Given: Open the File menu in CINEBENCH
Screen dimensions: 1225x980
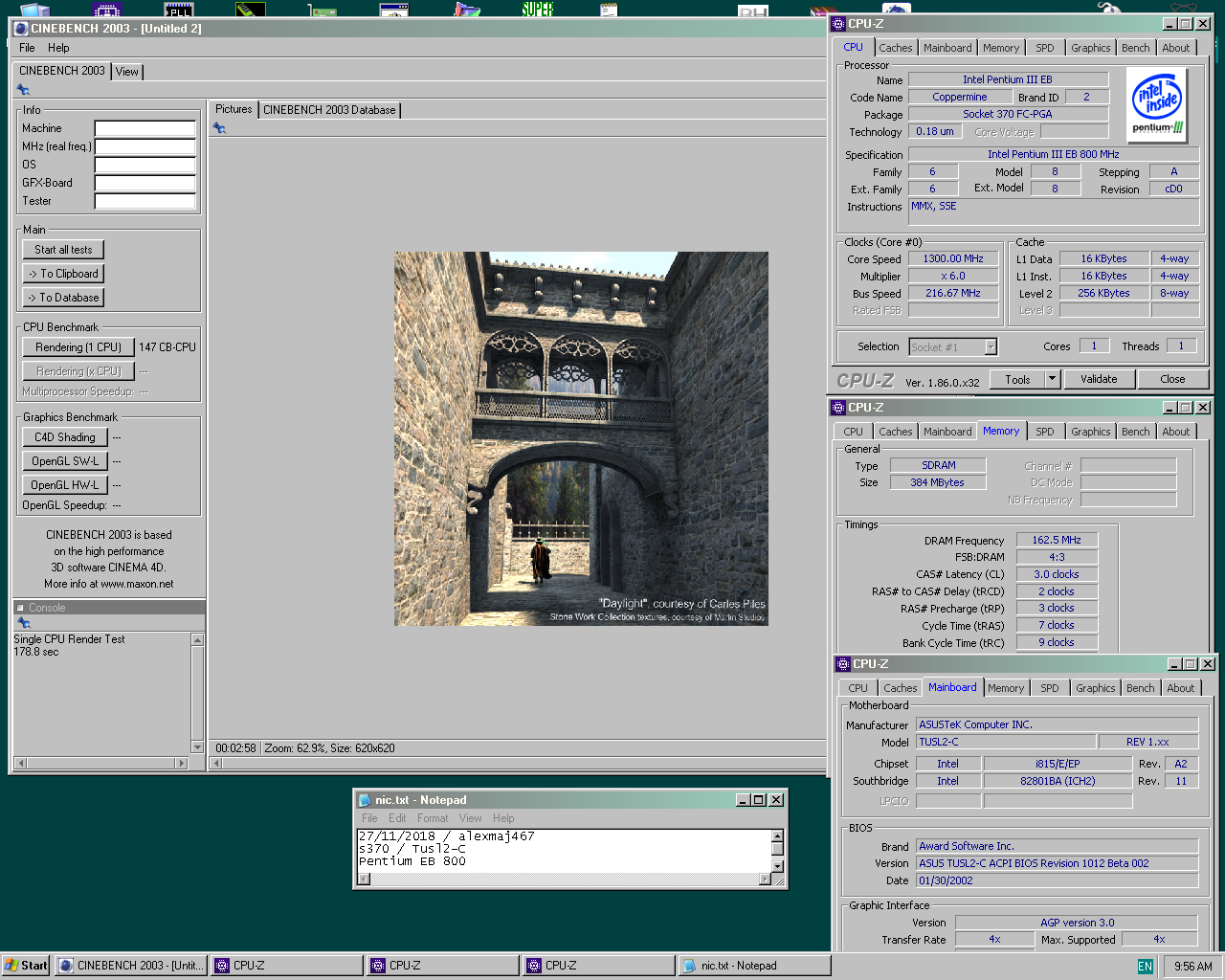Looking at the screenshot, I should pos(27,48).
